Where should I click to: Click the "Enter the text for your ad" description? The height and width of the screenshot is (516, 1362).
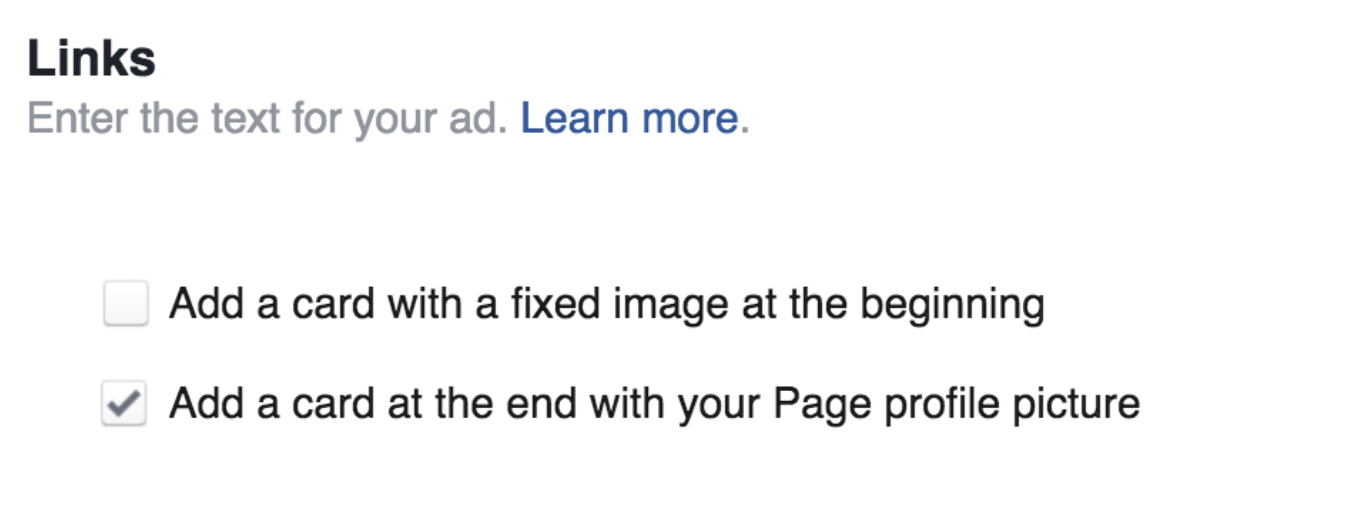268,119
